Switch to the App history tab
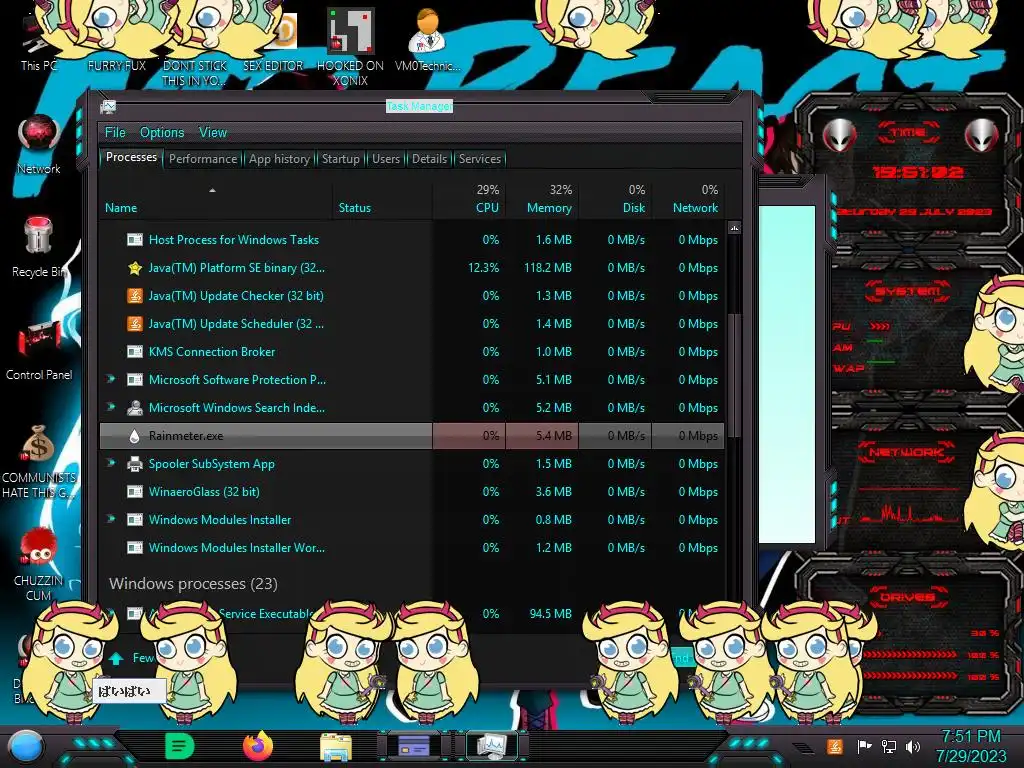Viewport: 1024px width, 768px height. click(x=280, y=159)
